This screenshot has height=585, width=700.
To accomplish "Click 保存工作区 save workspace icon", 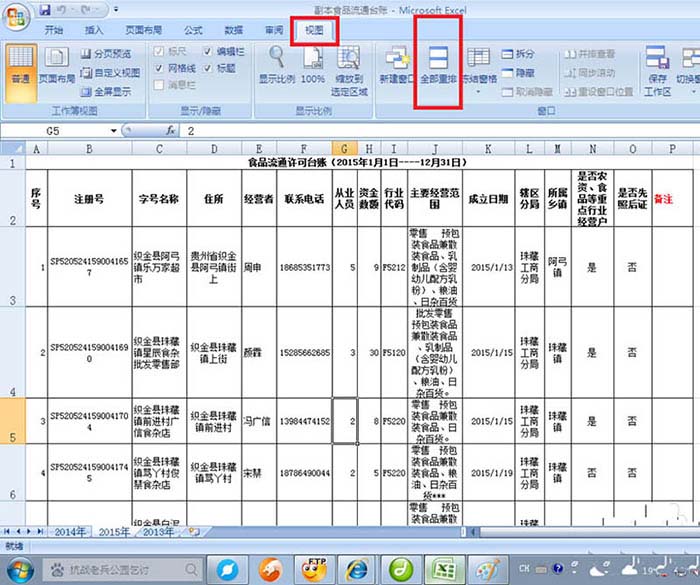I will click(x=657, y=63).
